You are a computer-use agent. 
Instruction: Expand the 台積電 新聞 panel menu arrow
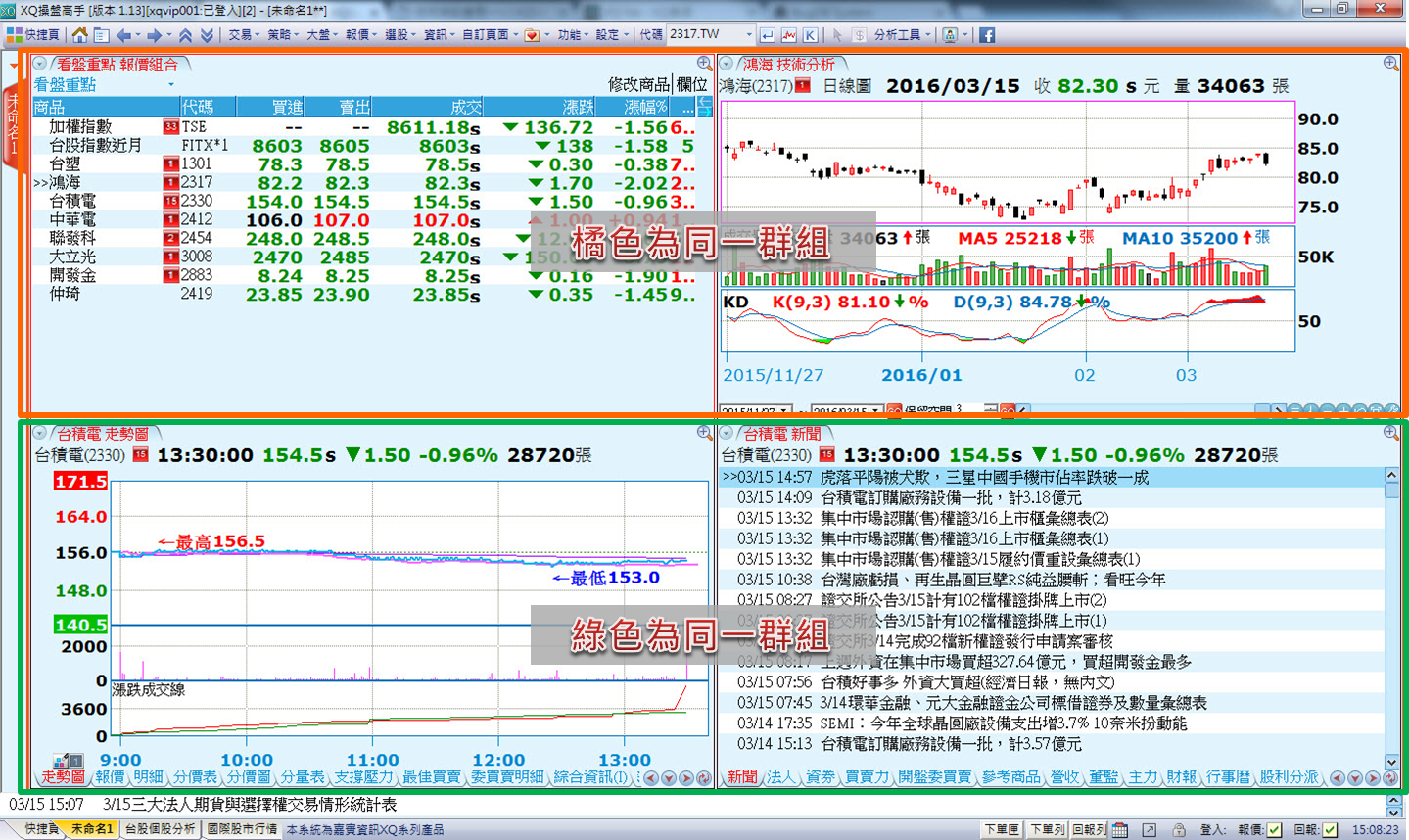point(727,433)
